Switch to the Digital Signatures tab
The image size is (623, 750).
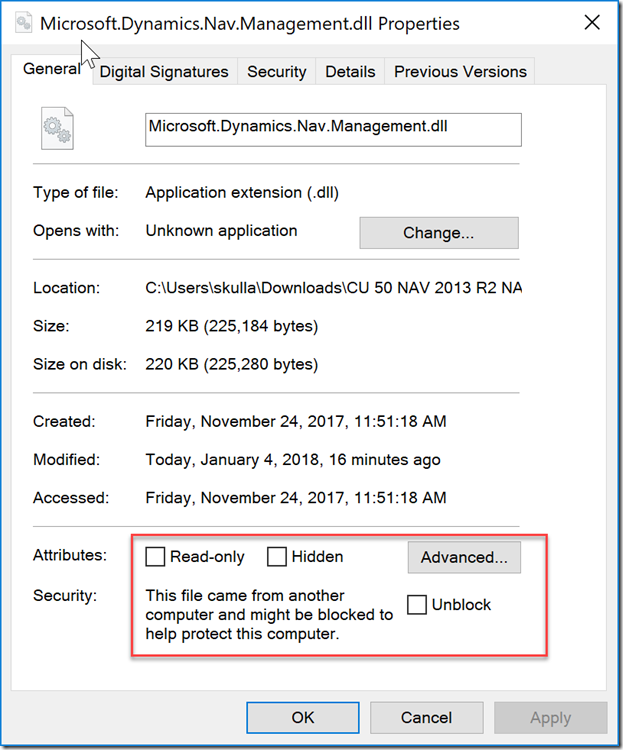coord(164,72)
